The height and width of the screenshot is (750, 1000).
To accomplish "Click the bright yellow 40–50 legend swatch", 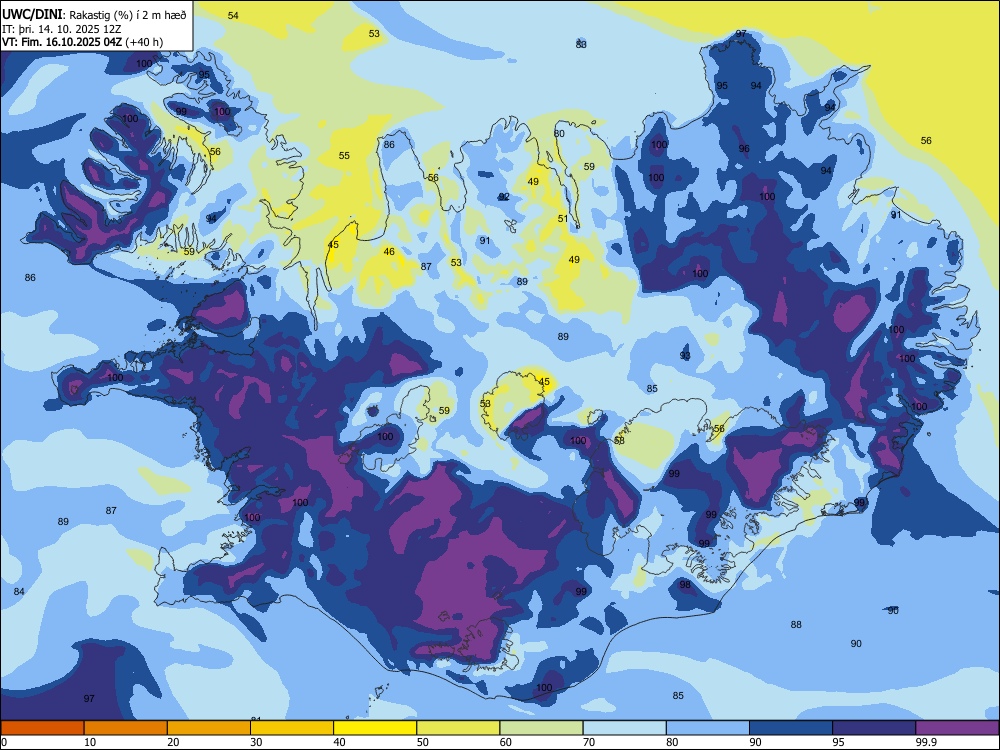I will pyautogui.click(x=375, y=728).
